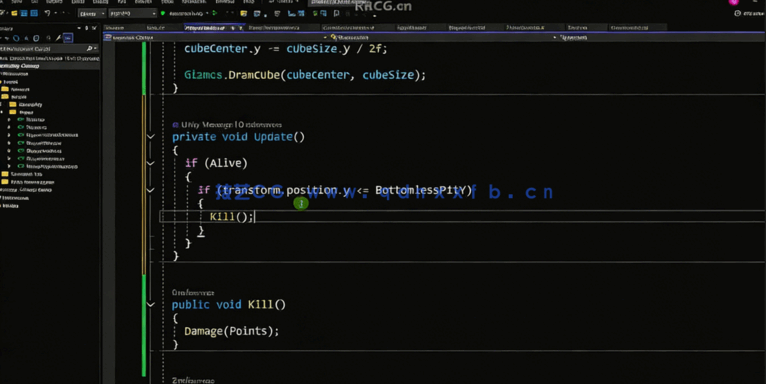
Task: Collapse the Update() method outlining chevron
Action: click(x=151, y=137)
